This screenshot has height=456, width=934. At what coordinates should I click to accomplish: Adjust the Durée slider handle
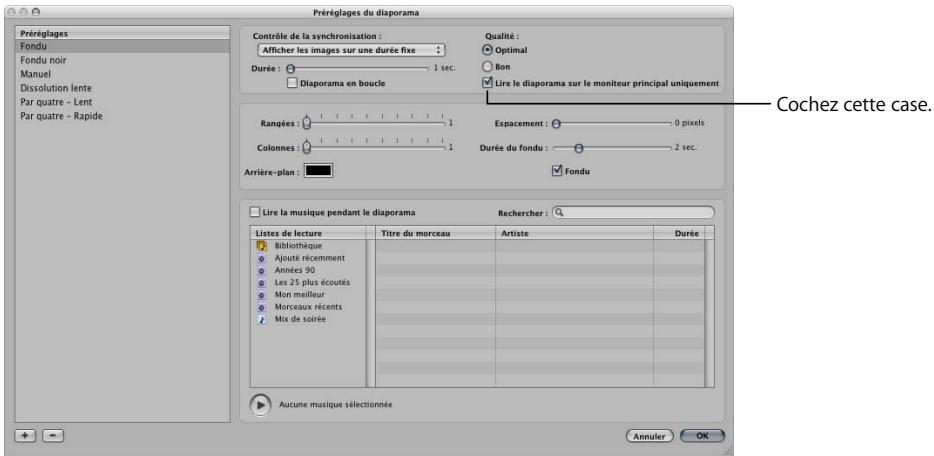point(291,68)
